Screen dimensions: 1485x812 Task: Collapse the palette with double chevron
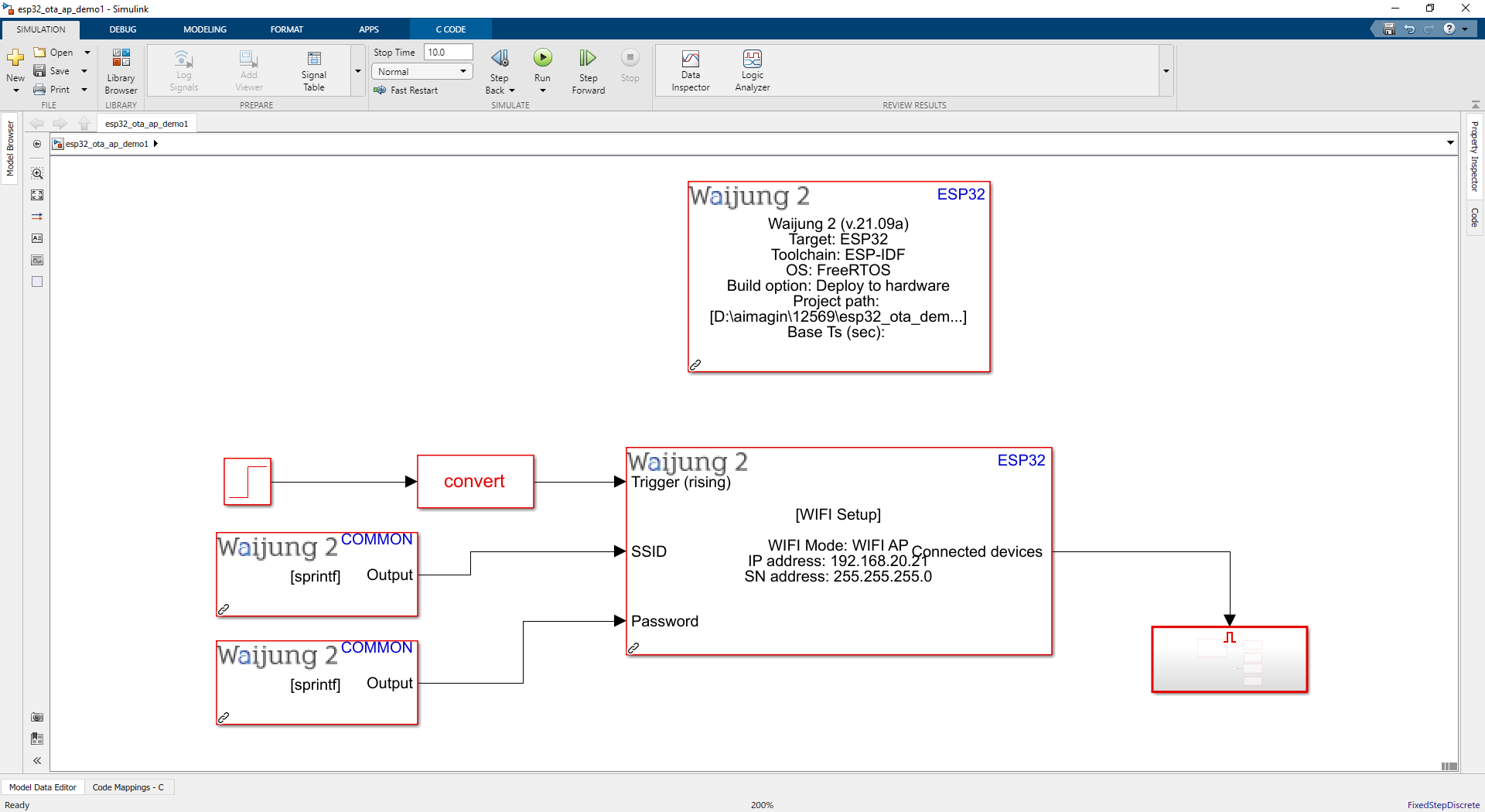tap(37, 761)
